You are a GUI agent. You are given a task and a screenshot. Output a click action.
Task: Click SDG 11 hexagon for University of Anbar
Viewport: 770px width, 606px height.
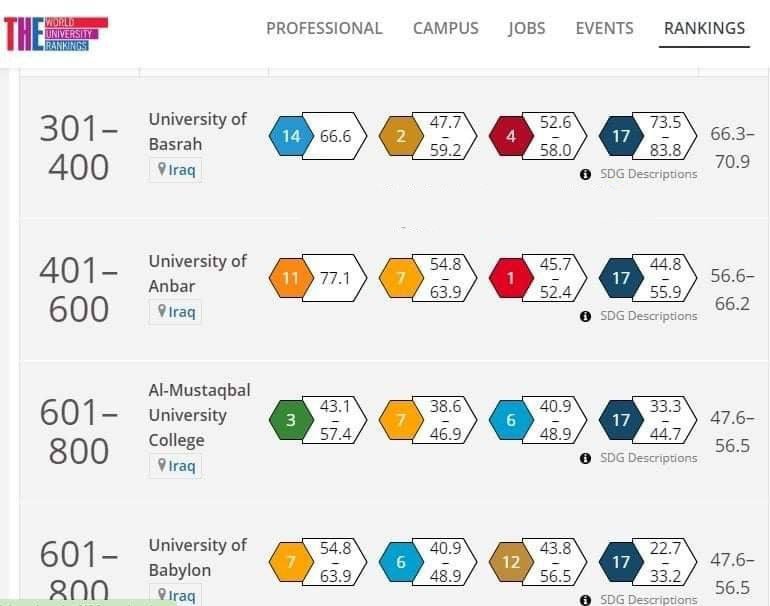(x=291, y=279)
